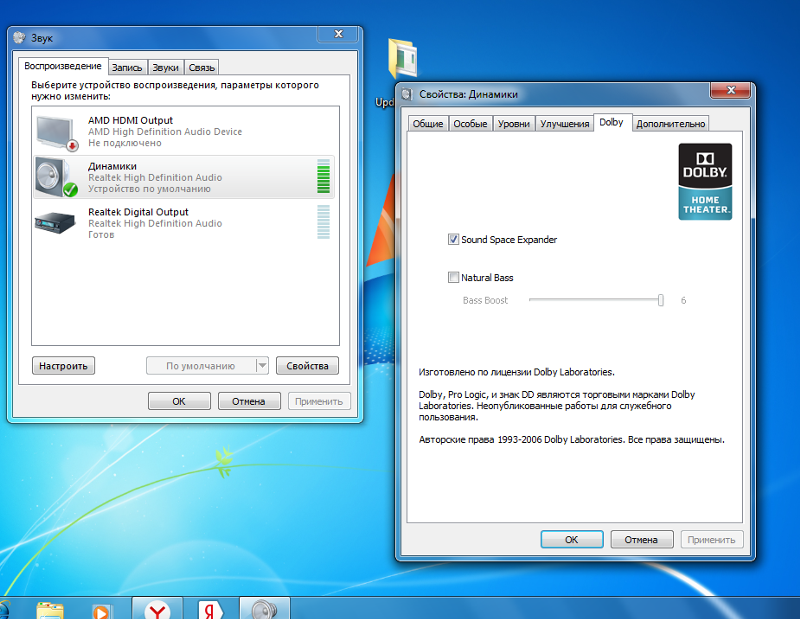The width and height of the screenshot is (800, 619).
Task: Click the Динамики speaker device icon
Action: [56, 178]
